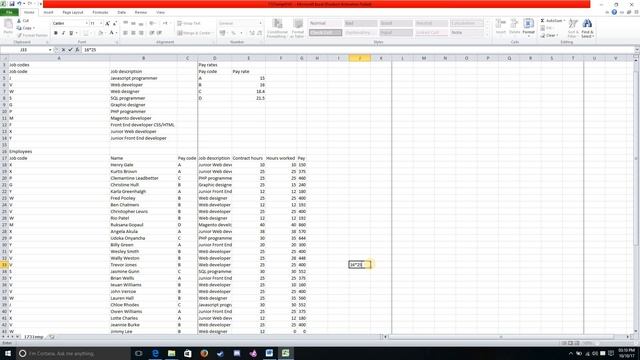Image resolution: width=640 pixels, height=360 pixels.
Task: Apply the Good cell style
Action: (396, 23)
